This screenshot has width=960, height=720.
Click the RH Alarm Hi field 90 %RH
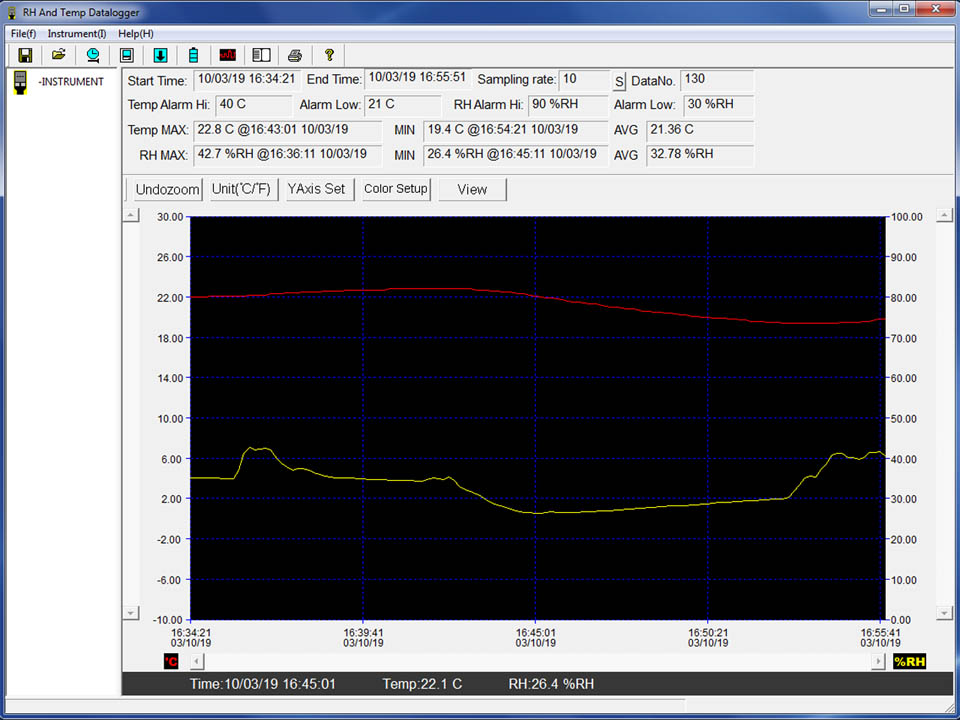(568, 105)
